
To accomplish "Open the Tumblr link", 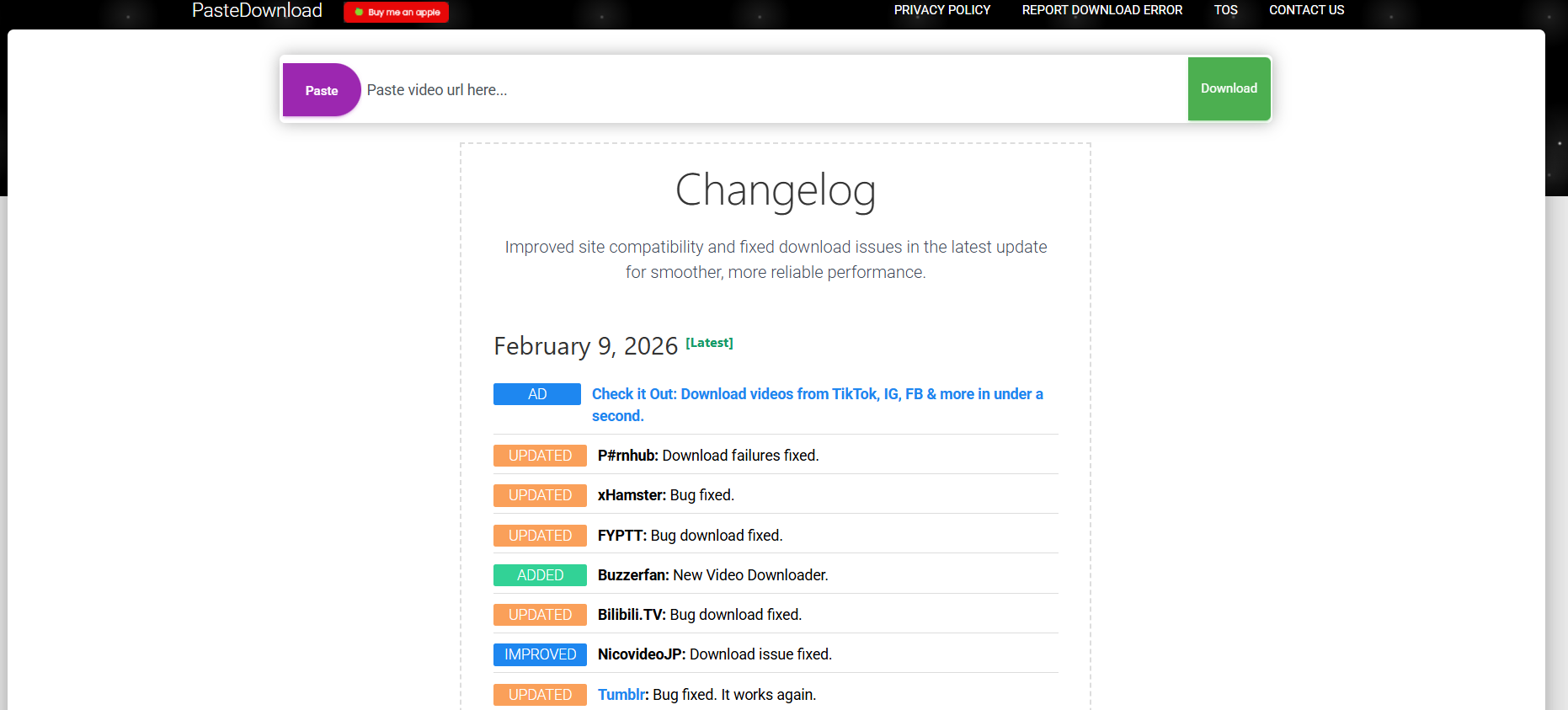I will click(621, 695).
